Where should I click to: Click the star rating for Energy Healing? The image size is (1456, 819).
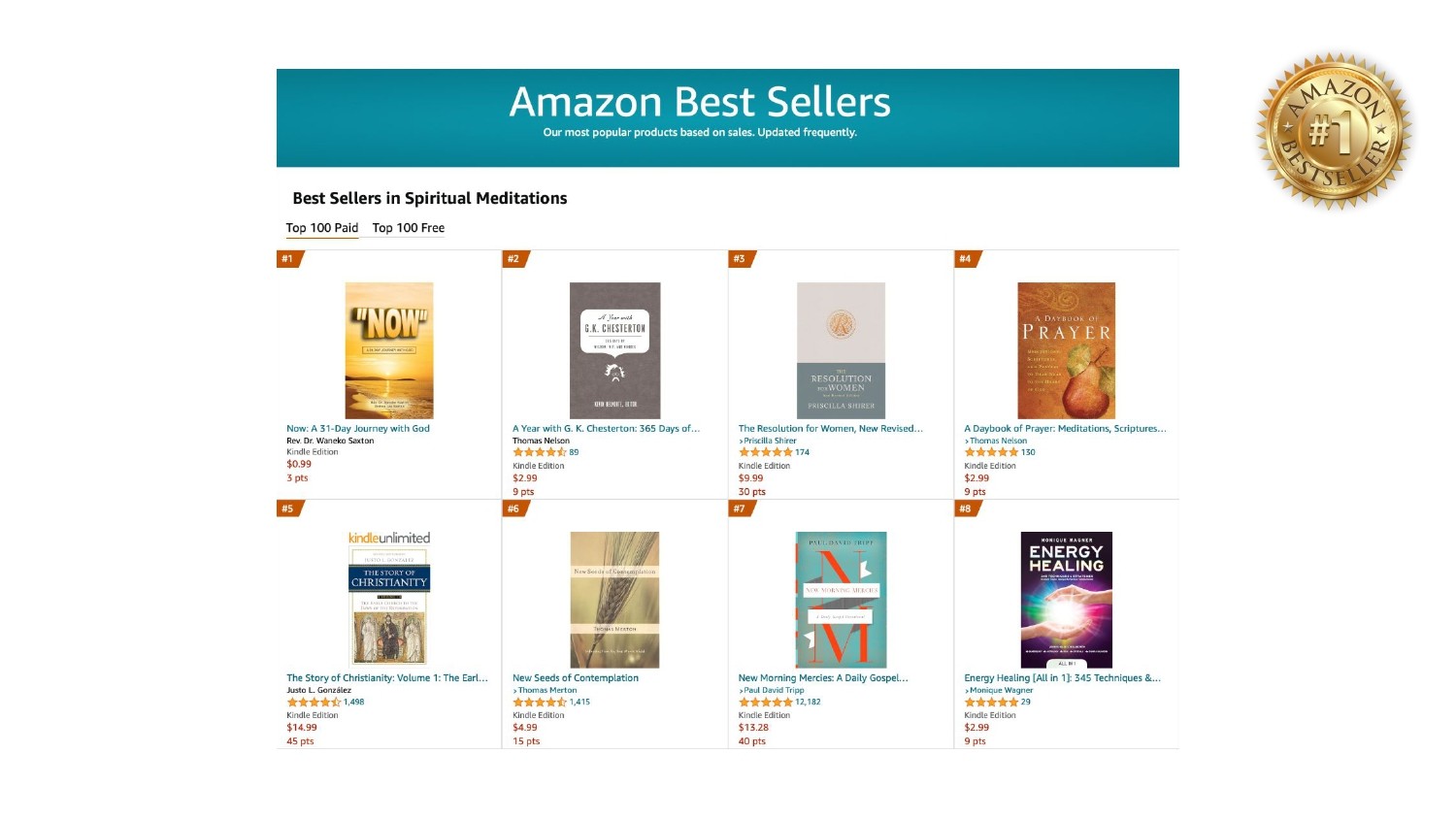coord(991,702)
